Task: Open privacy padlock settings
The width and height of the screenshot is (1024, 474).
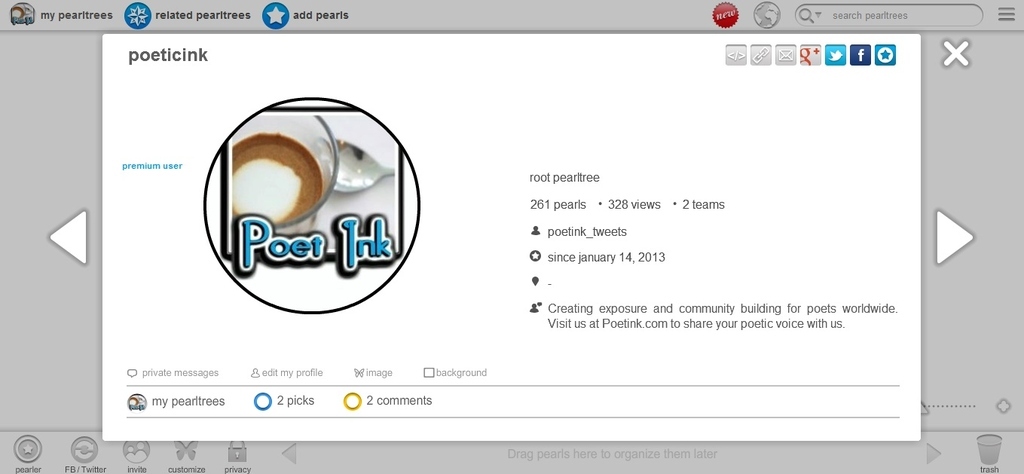Action: coord(237,455)
